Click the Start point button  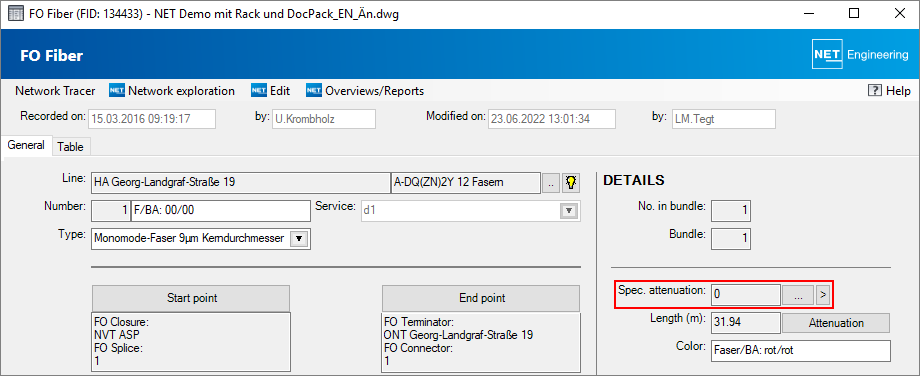191,298
